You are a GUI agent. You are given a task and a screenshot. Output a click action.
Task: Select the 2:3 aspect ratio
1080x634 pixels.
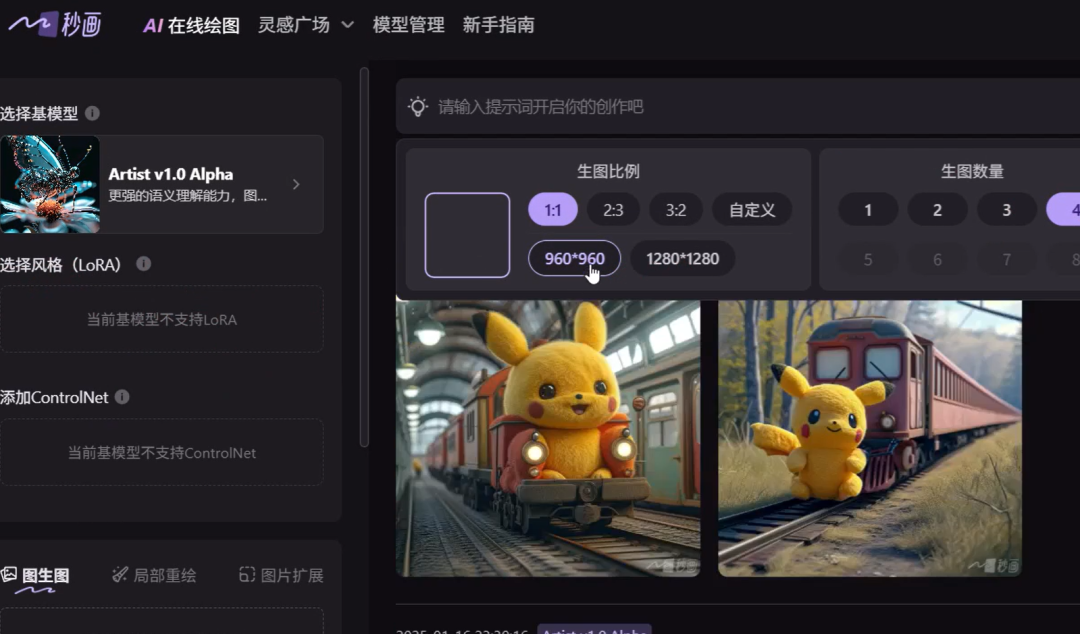(x=613, y=209)
